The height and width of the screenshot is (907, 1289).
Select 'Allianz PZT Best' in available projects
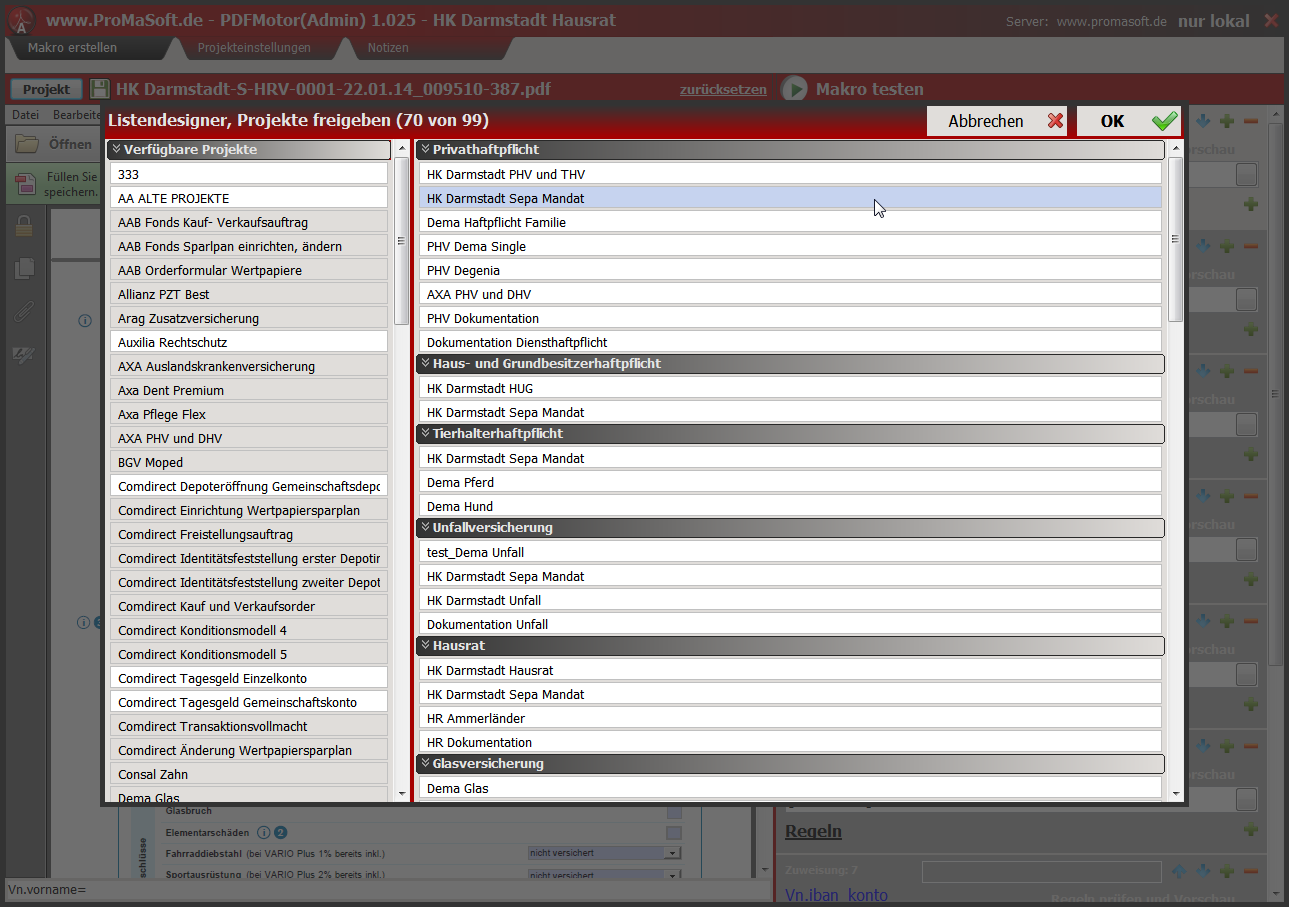pos(249,294)
